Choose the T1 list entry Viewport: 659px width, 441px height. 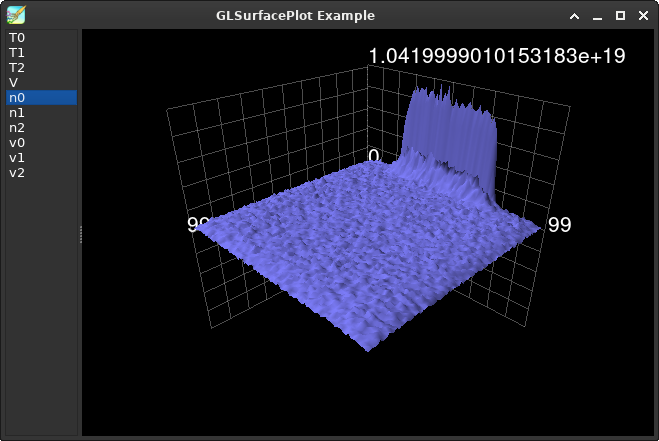pyautogui.click(x=16, y=53)
